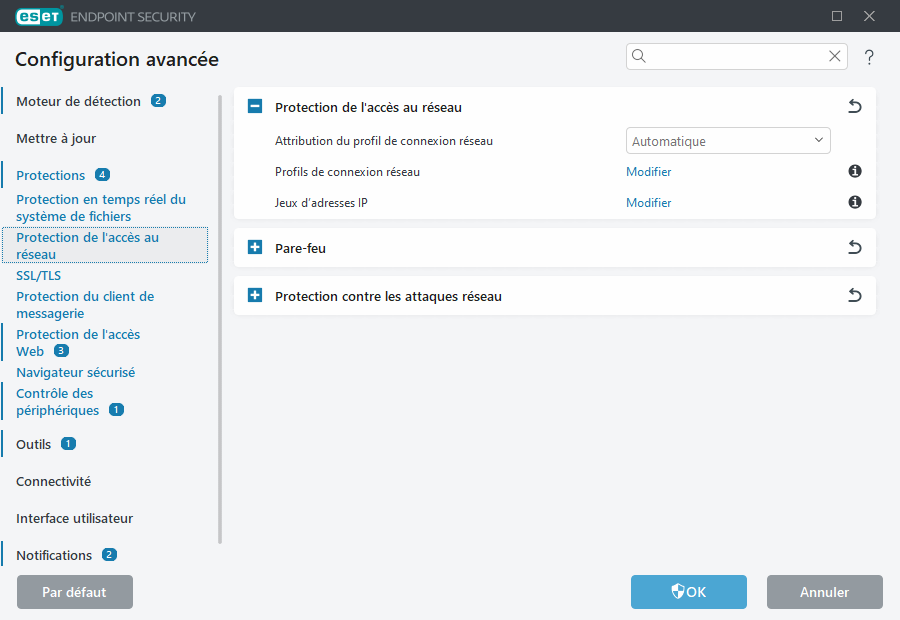Image resolution: width=900 pixels, height=620 pixels.
Task: Confirm changes with the OK button
Action: pyautogui.click(x=688, y=592)
